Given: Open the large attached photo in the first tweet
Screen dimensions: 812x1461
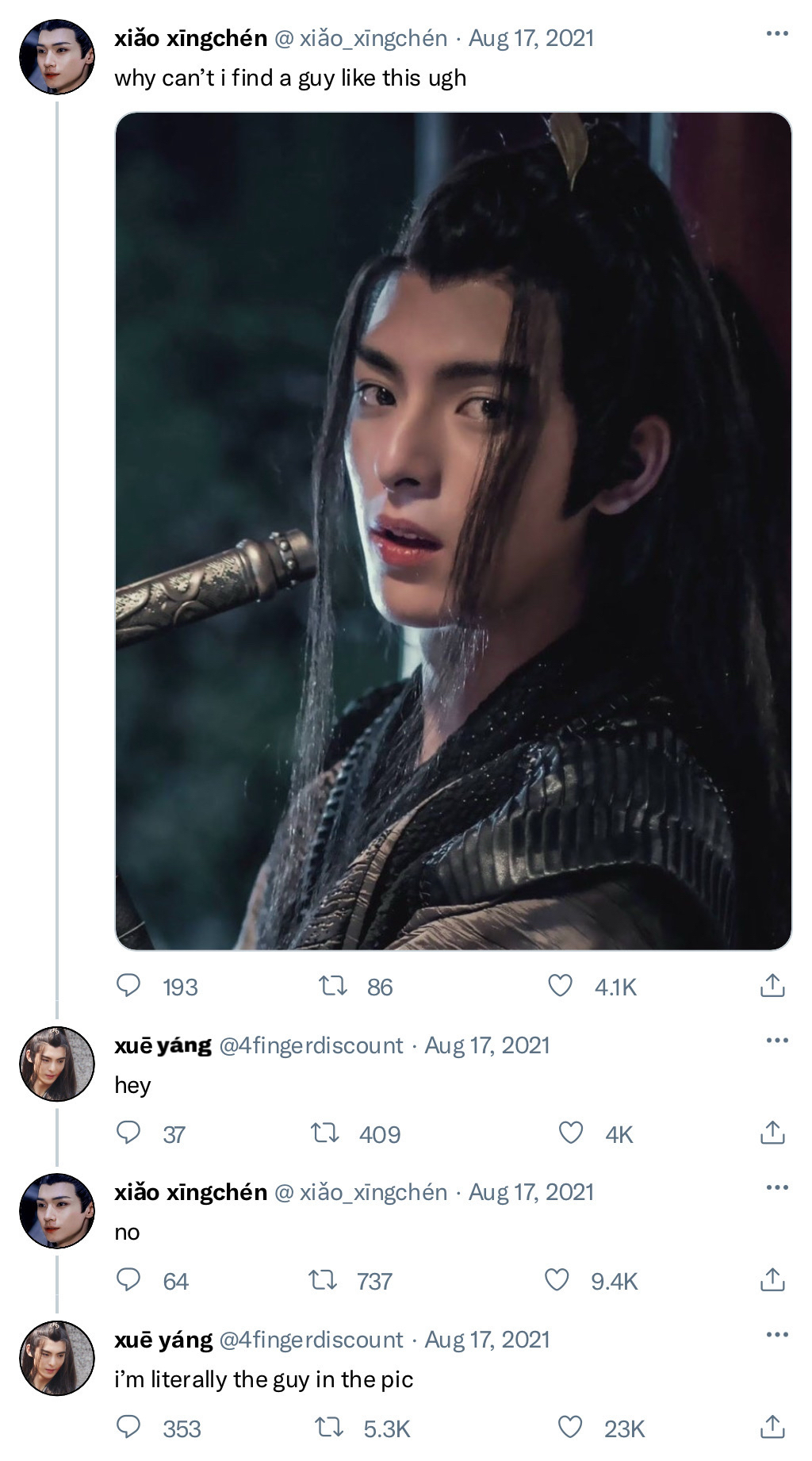Looking at the screenshot, I should [454, 531].
